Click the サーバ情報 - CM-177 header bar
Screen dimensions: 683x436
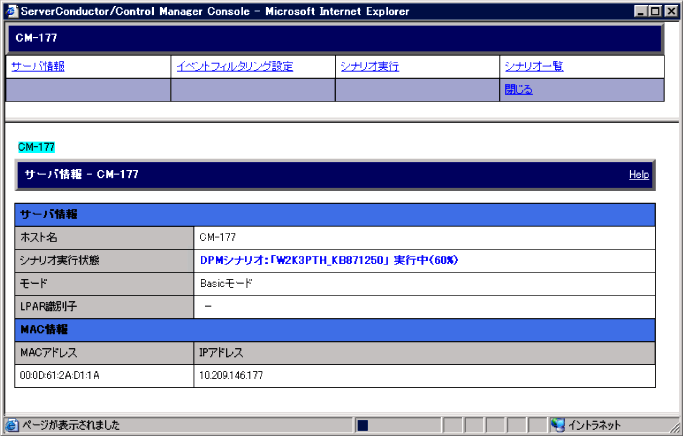[x=300, y=174]
